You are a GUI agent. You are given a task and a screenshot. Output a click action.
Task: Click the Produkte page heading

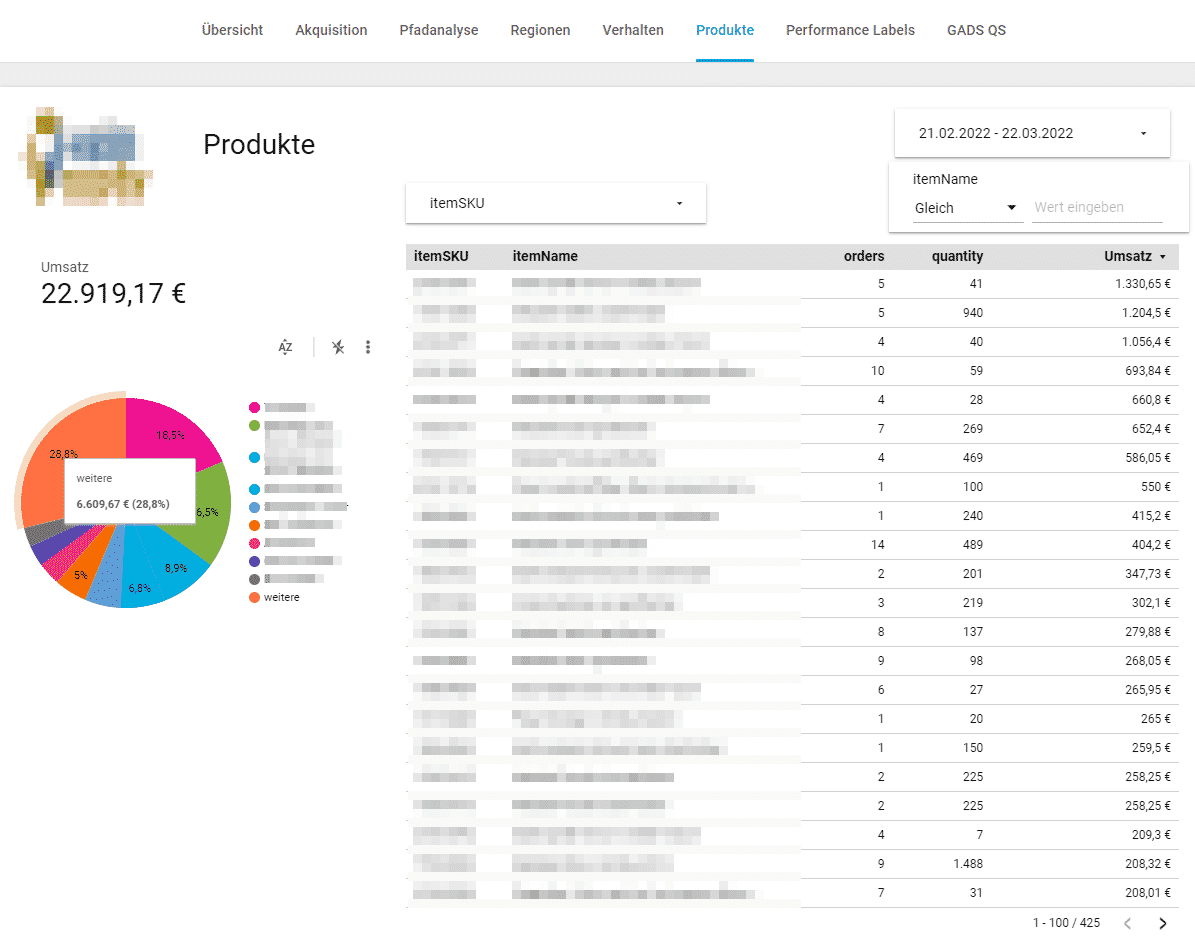pyautogui.click(x=259, y=144)
